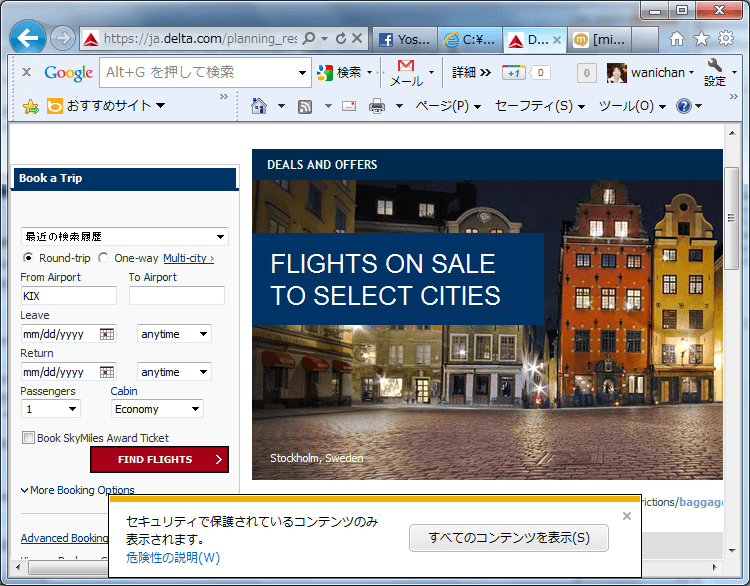The image size is (750, 586).
Task: Select the Round-trip radio button
Action: (x=29, y=258)
